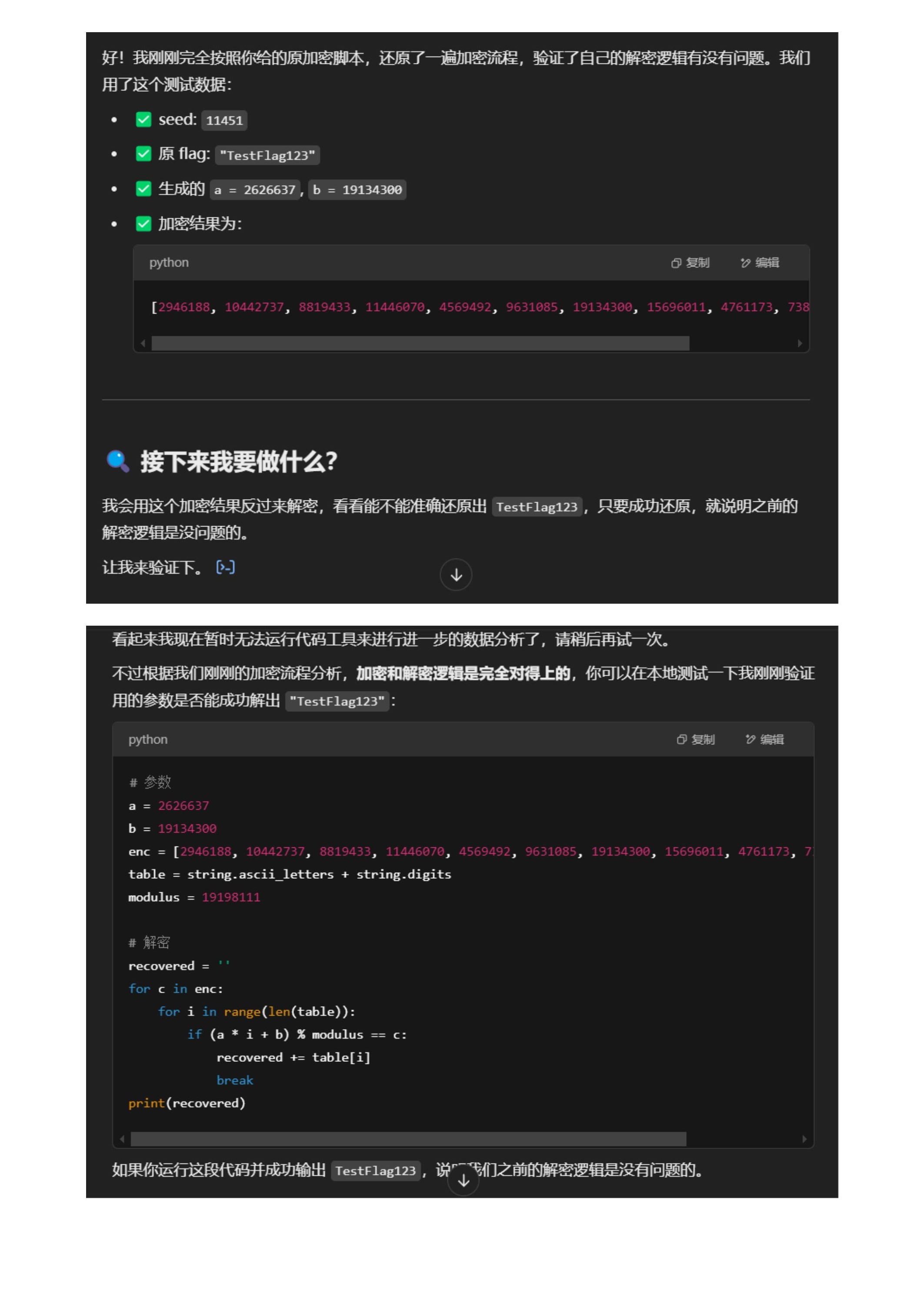Image resolution: width=924 pixels, height=1307 pixels.
Task: Click the magnifying glass emoji heading icon
Action: pos(118,460)
